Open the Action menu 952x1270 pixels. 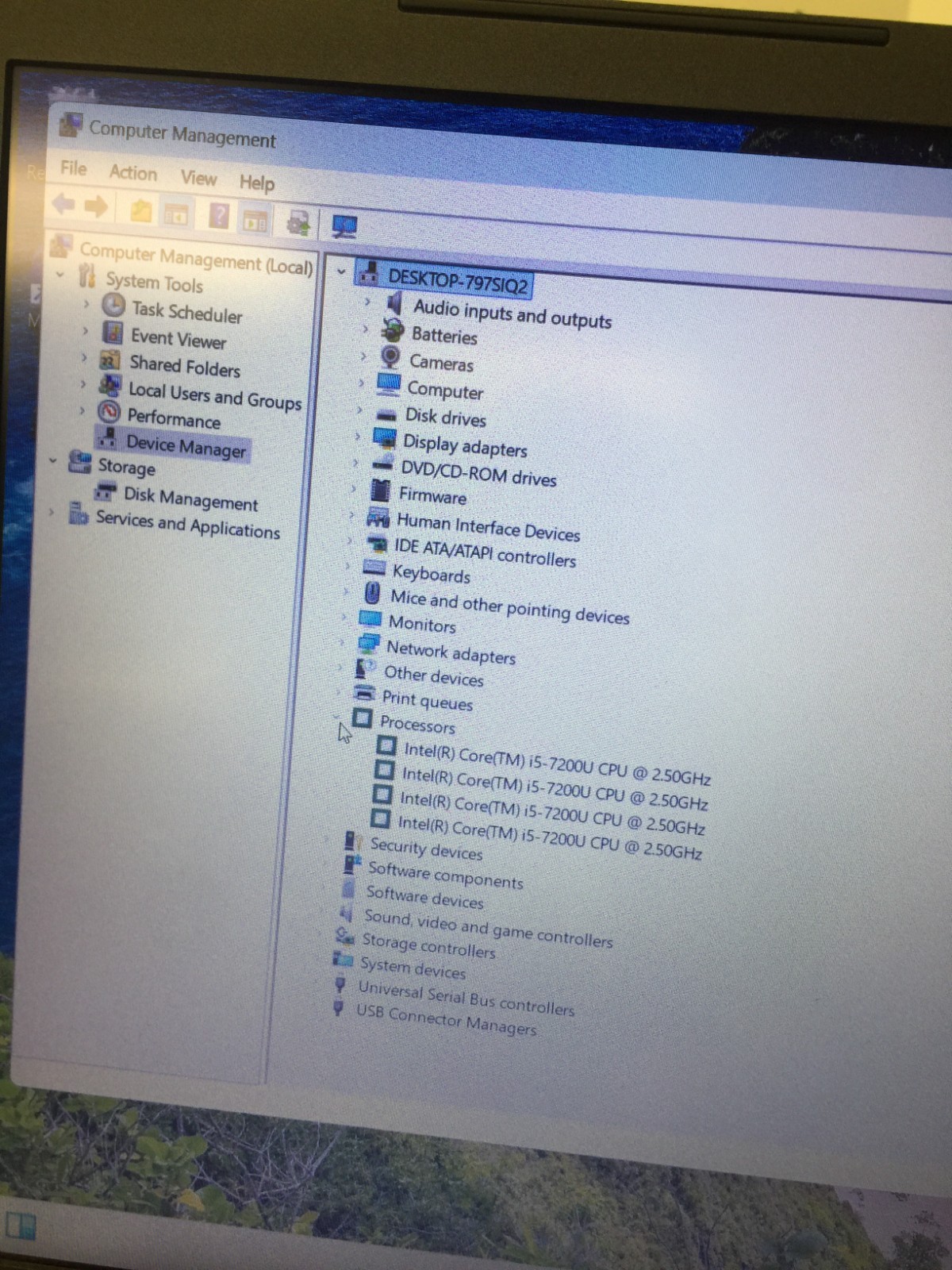(x=133, y=172)
